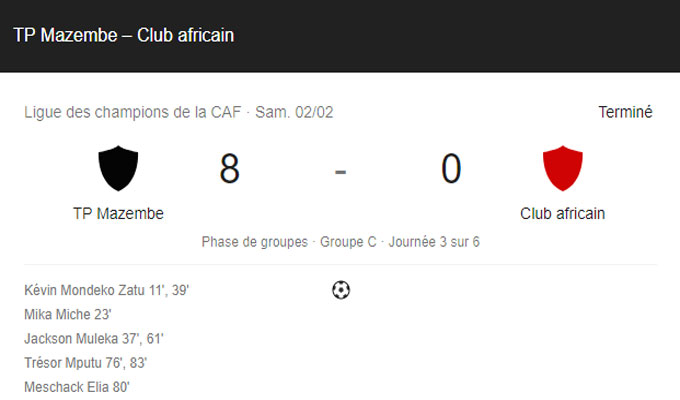Select scorer Jackson Muleka entry

tap(94, 338)
